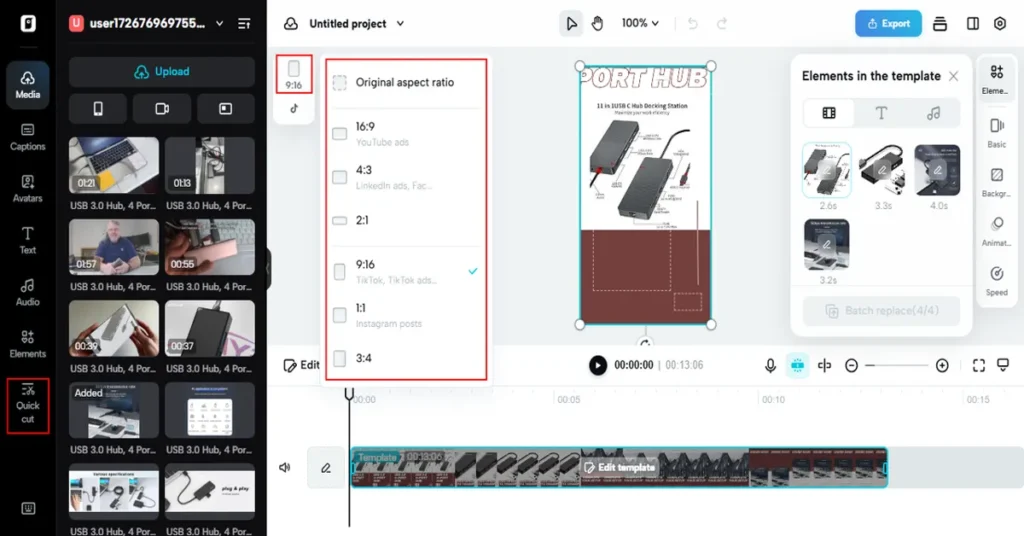Image resolution: width=1024 pixels, height=536 pixels.
Task: Open the layers stack icon near Export
Action: point(940,24)
